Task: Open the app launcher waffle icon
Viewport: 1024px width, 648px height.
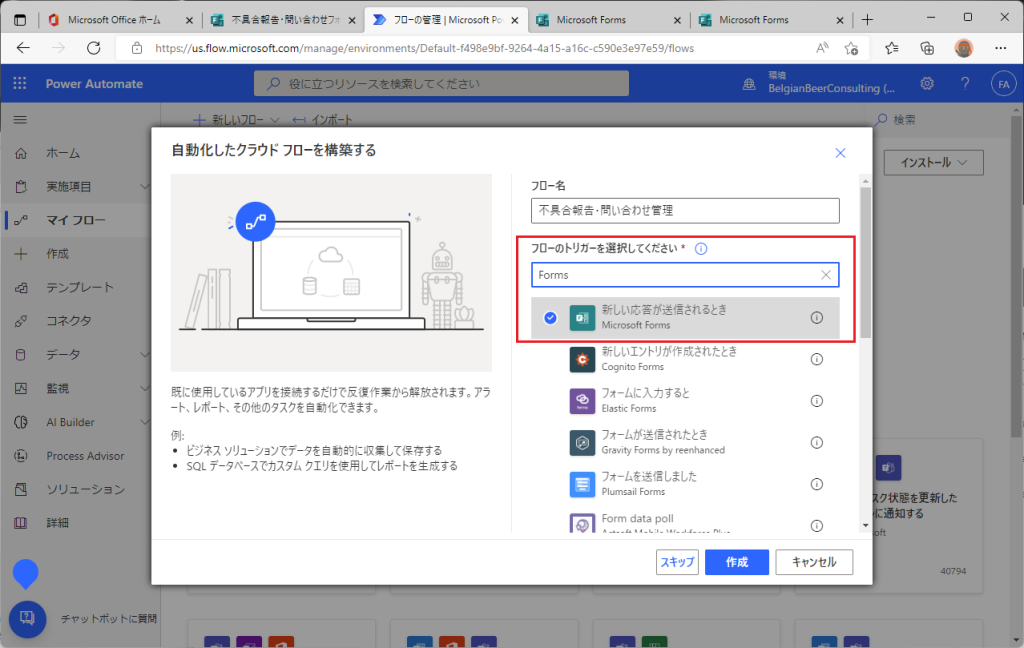Action: click(x=20, y=84)
